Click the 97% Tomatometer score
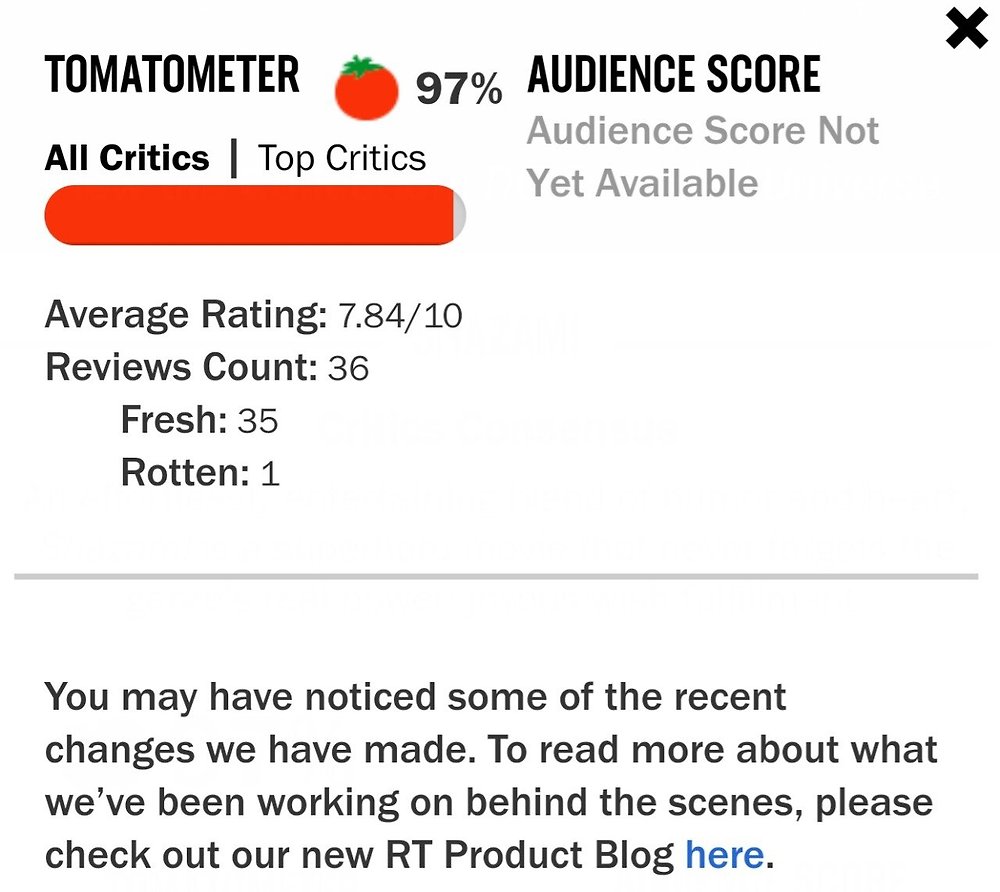The height and width of the screenshot is (892, 1000). (x=459, y=88)
